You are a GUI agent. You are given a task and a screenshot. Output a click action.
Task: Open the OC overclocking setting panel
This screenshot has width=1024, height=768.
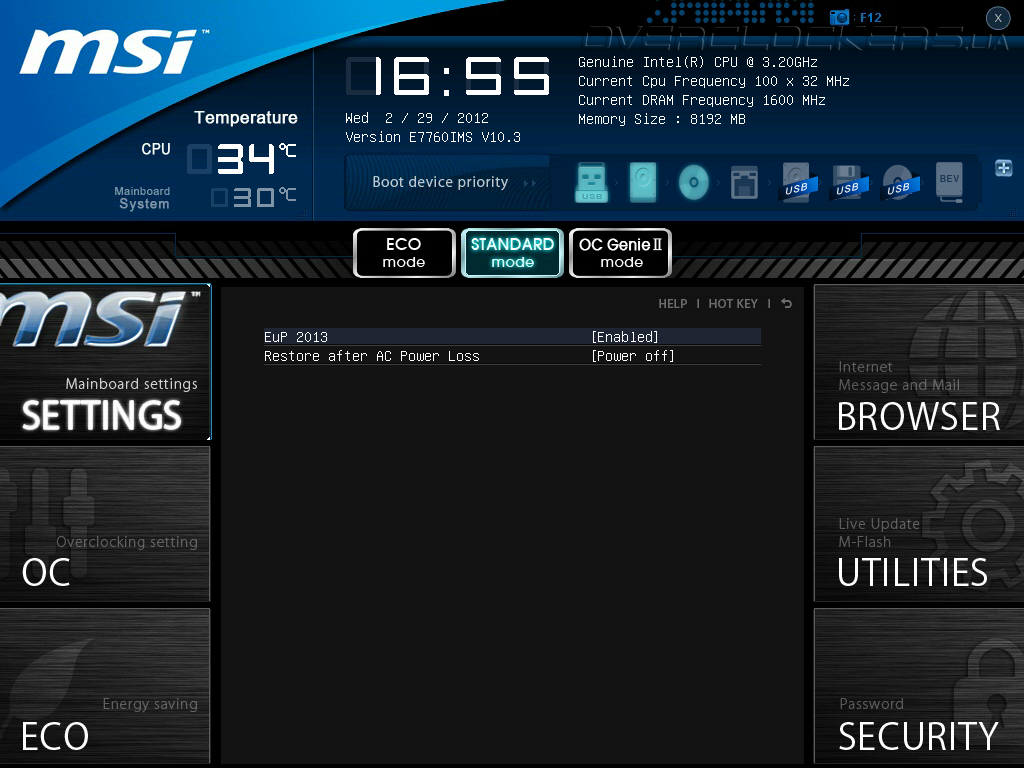pyautogui.click(x=105, y=524)
